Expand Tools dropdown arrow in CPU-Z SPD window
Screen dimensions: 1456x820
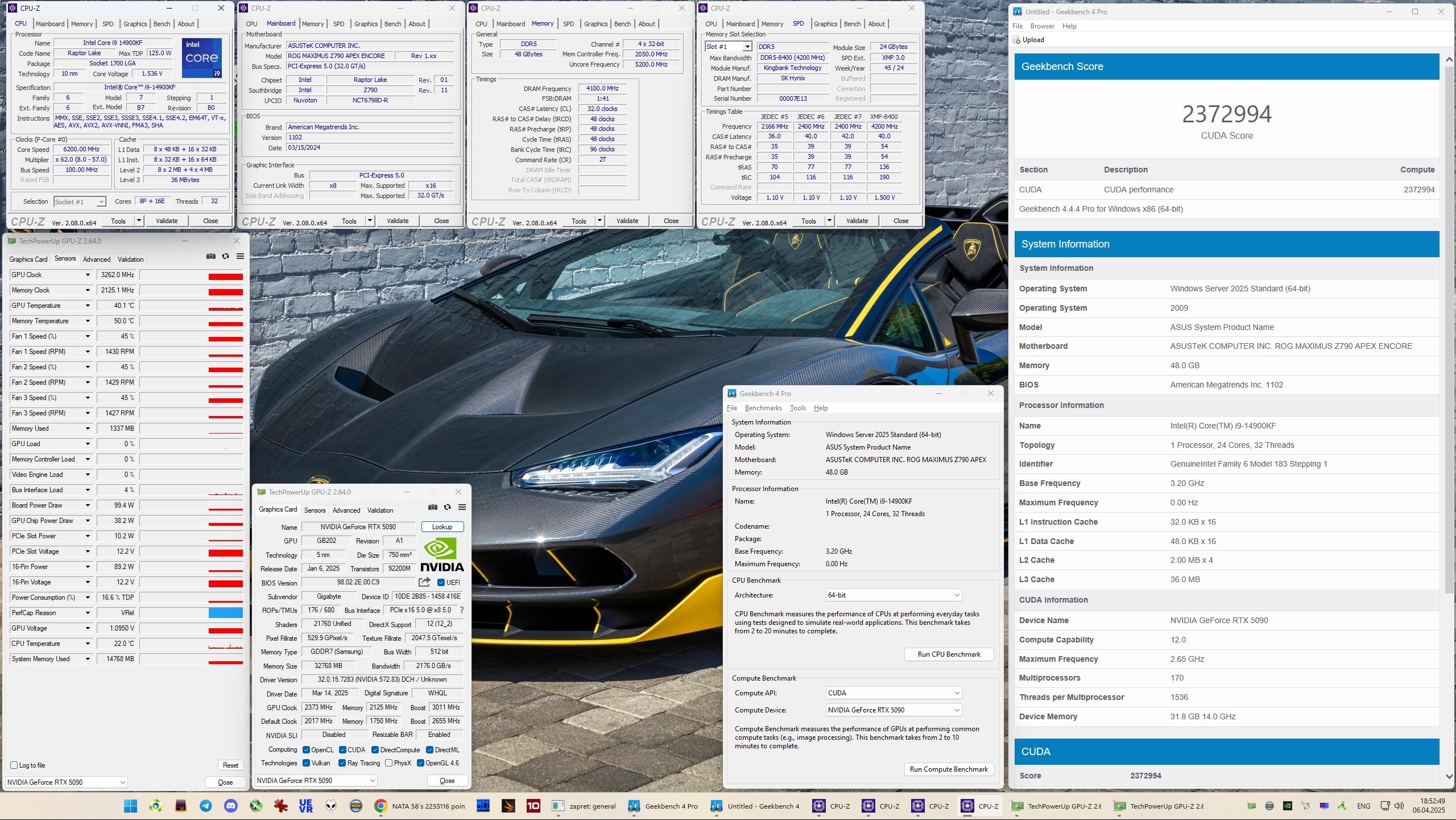(x=829, y=221)
